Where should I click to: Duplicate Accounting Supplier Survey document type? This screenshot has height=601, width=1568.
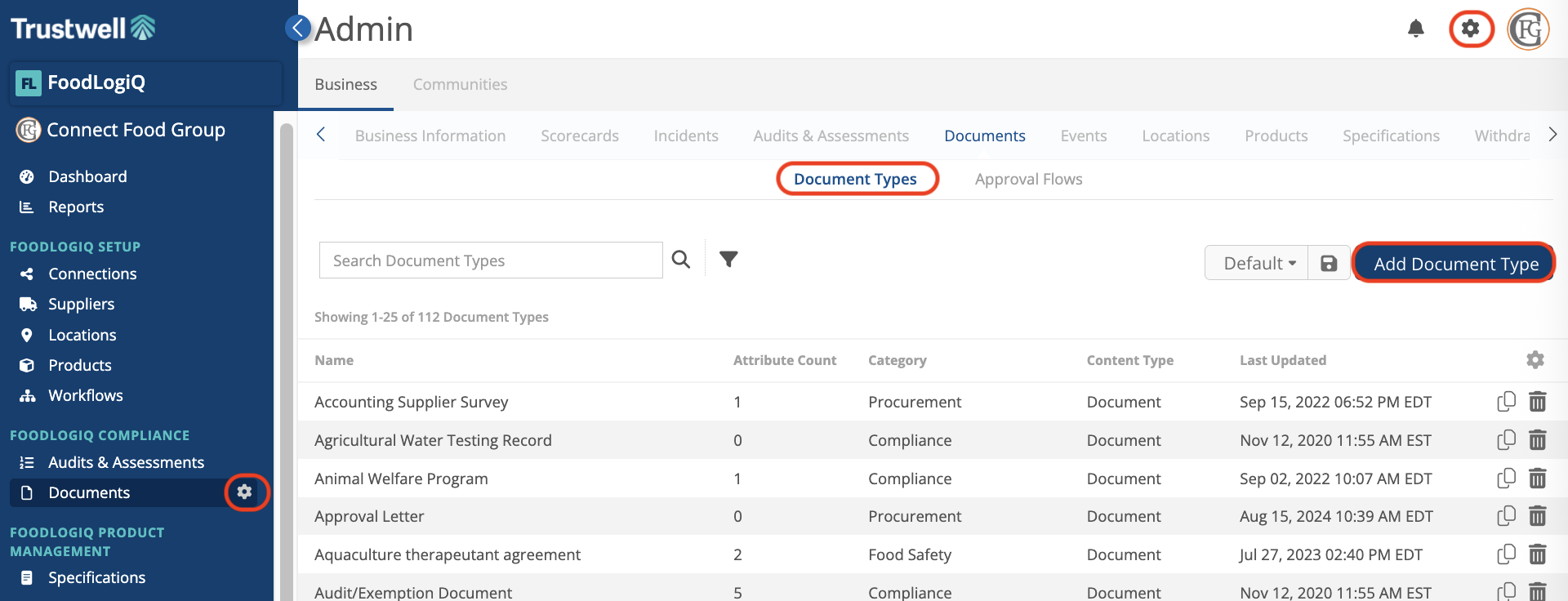1506,402
